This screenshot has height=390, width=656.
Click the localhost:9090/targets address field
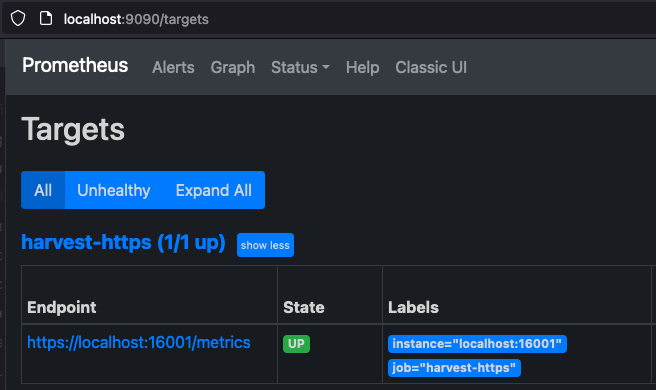[x=136, y=19]
